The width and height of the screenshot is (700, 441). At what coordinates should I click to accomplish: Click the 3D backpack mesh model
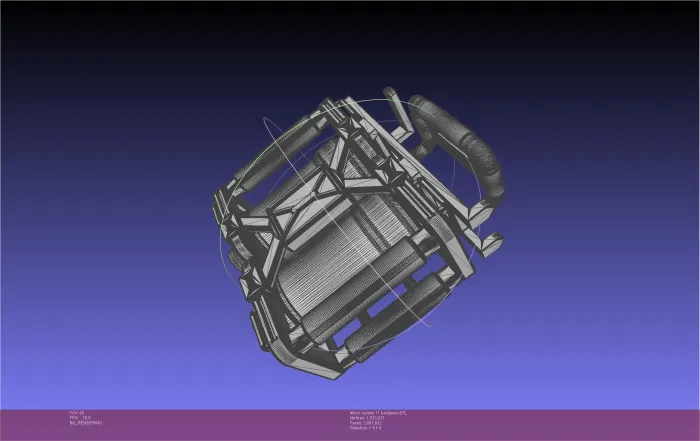tap(357, 232)
